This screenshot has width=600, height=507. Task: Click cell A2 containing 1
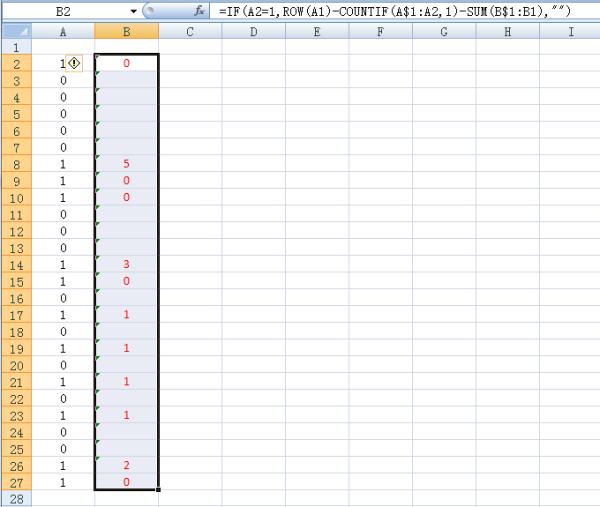63,63
